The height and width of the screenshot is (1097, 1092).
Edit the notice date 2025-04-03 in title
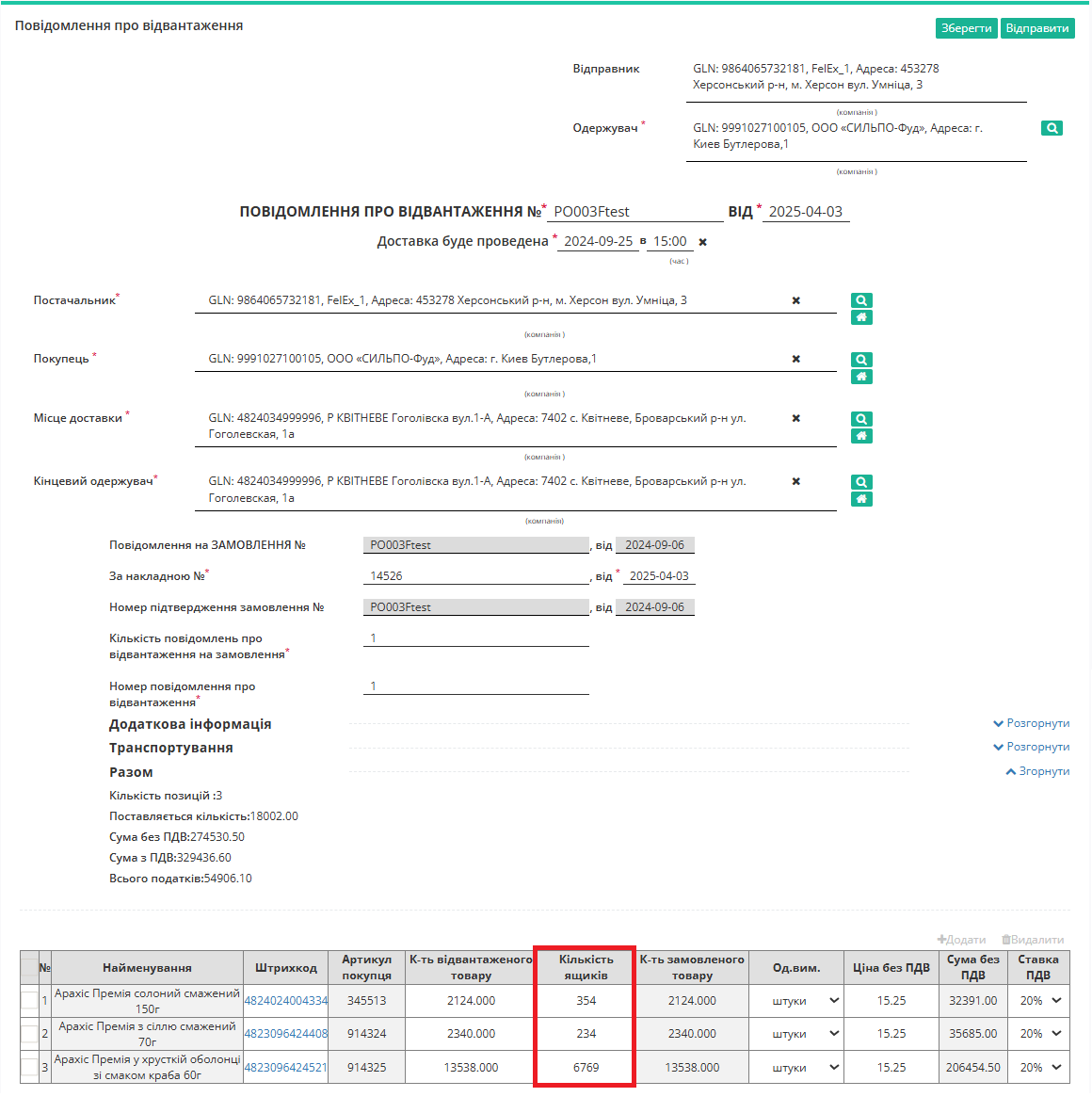point(806,212)
